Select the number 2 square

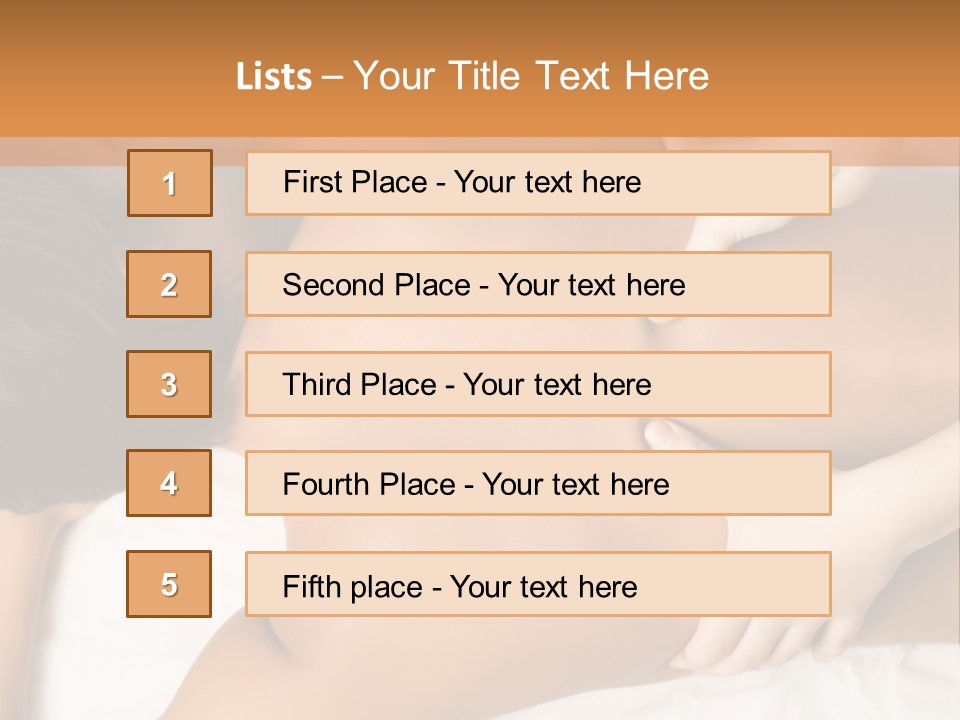(169, 284)
